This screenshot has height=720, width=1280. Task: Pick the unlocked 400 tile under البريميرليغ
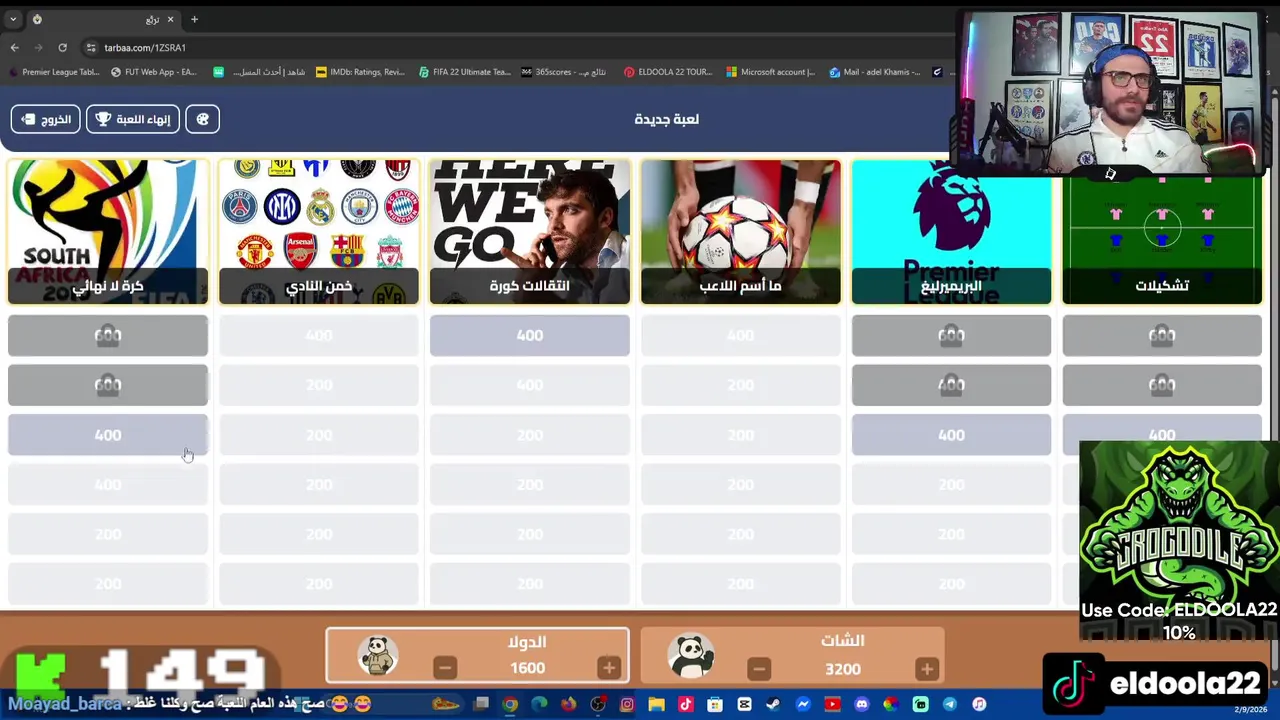pyautogui.click(x=951, y=435)
